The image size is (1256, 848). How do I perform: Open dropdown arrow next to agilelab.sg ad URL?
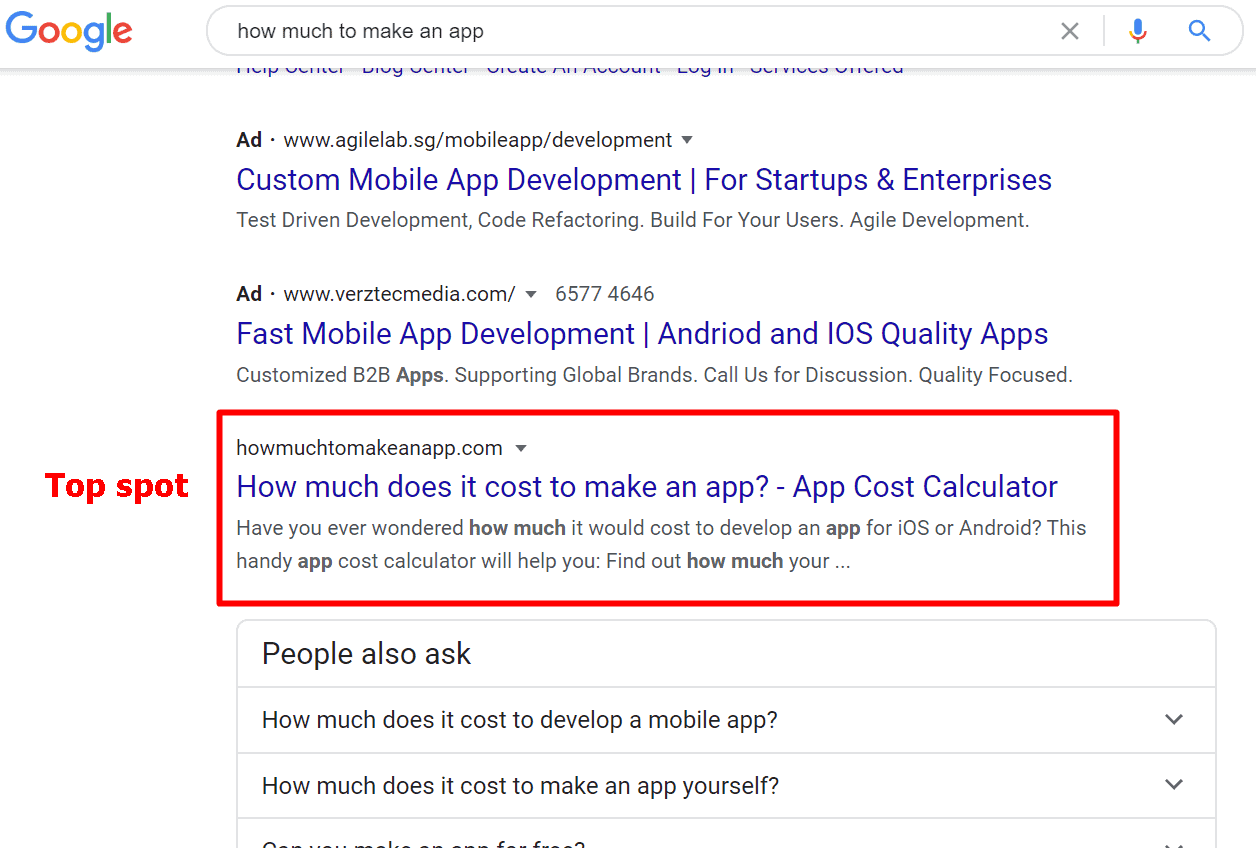pos(687,140)
